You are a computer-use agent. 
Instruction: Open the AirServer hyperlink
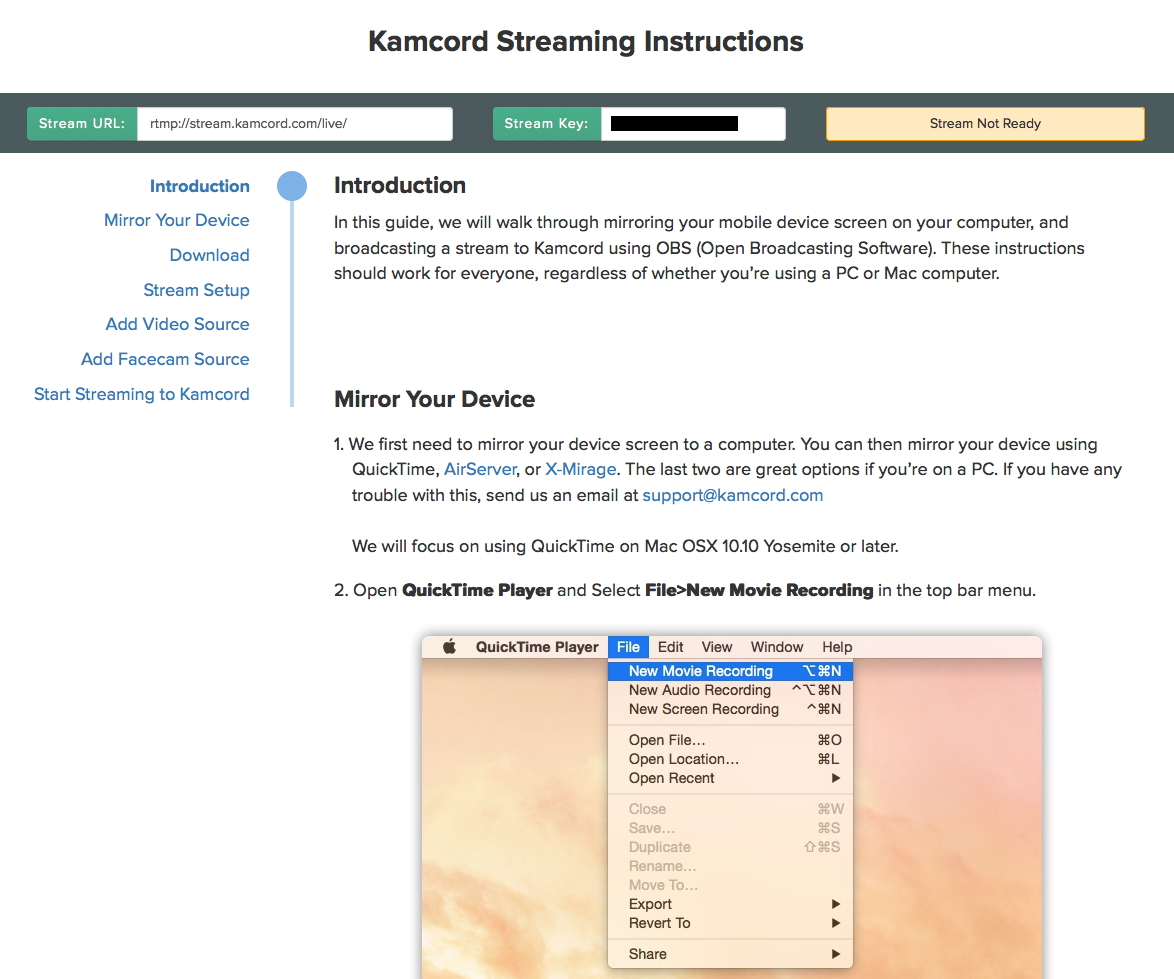[x=480, y=469]
